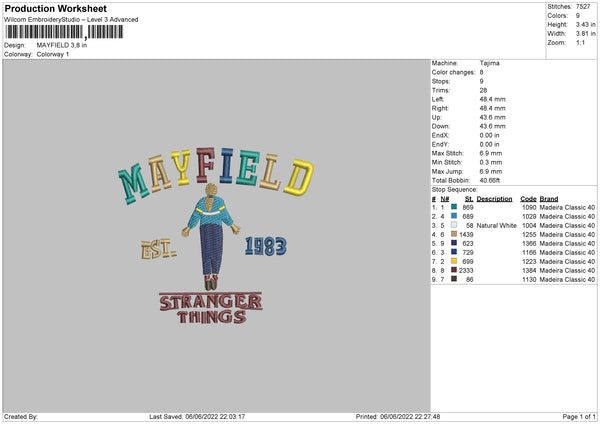Image resolution: width=600 pixels, height=424 pixels.
Task: Click the 'Page 1 of 1' footer text
Action: 579,416
